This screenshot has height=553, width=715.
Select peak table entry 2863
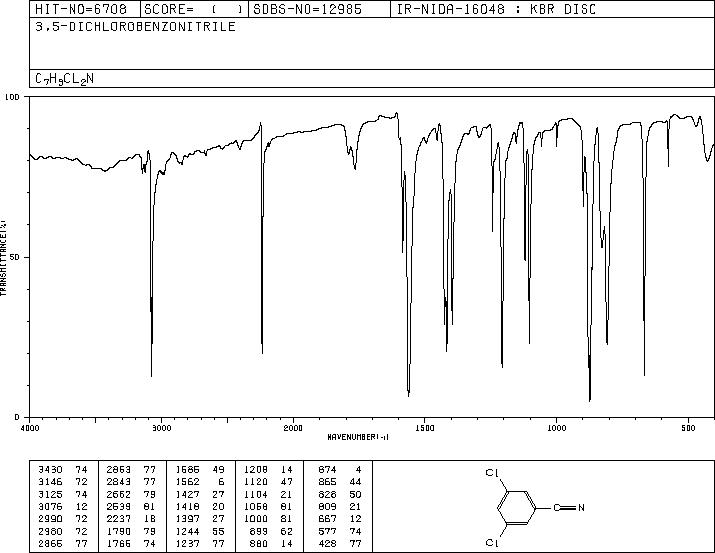click(131, 470)
